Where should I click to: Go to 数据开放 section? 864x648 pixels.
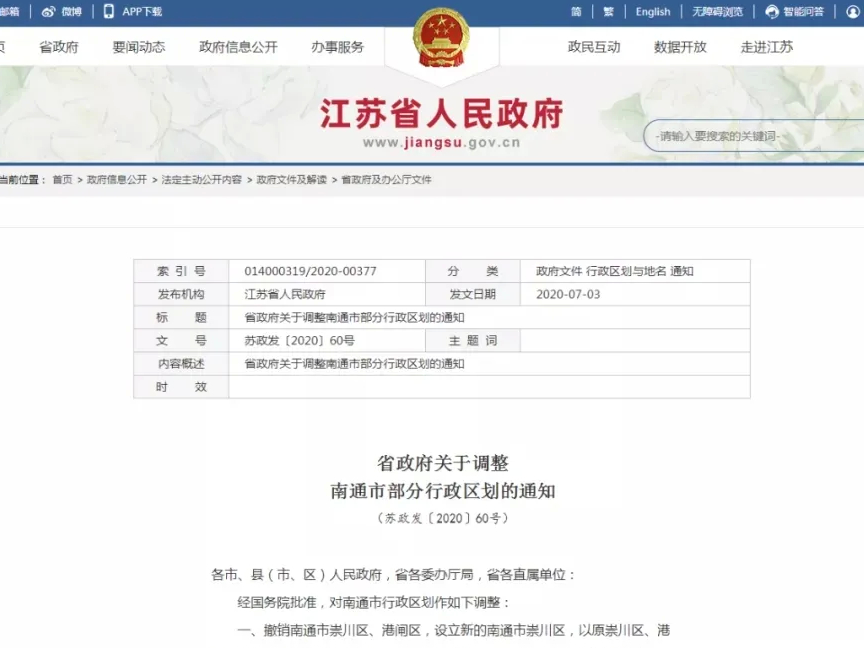coord(681,47)
